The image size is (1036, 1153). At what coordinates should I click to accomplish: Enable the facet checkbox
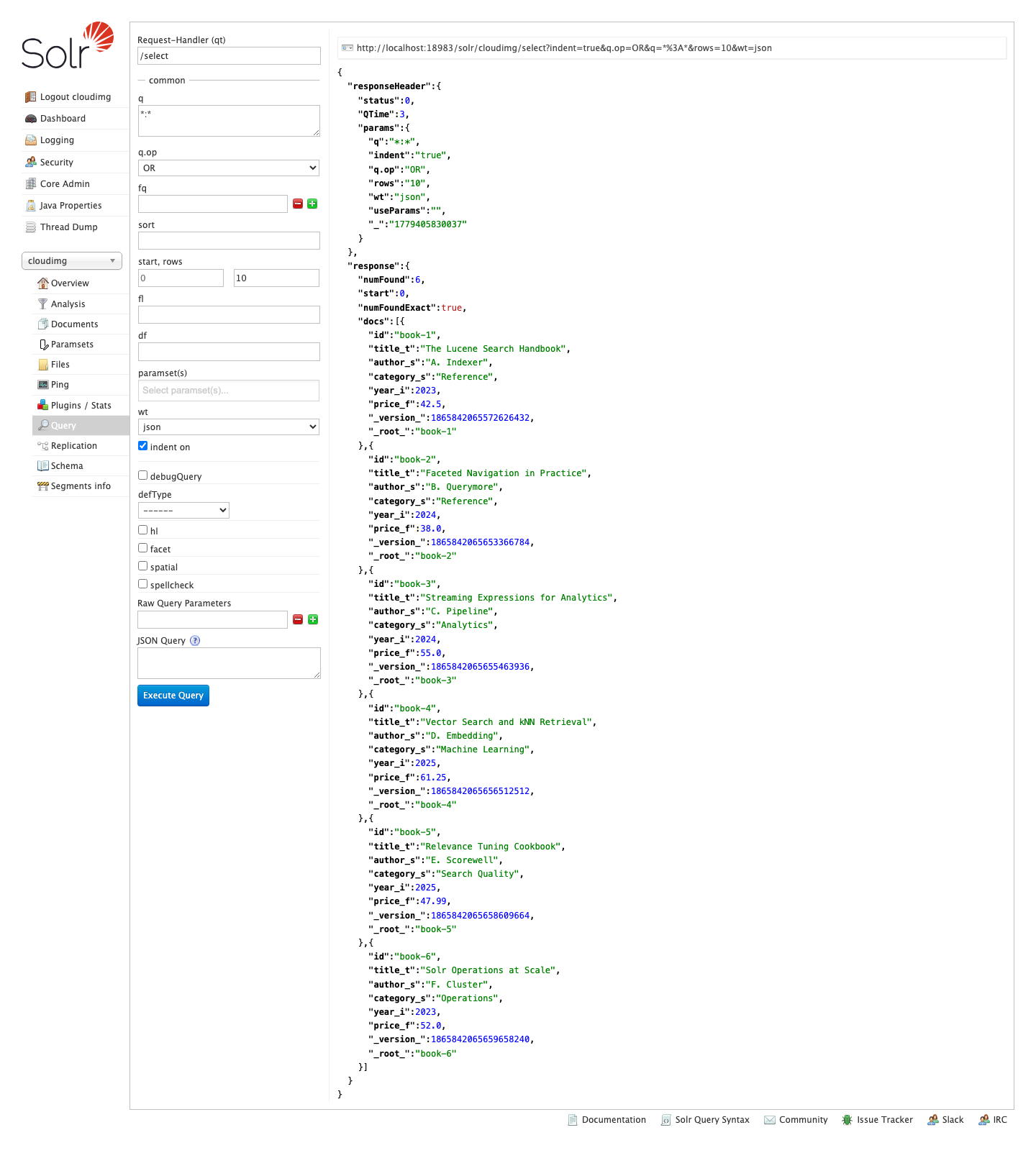click(142, 548)
